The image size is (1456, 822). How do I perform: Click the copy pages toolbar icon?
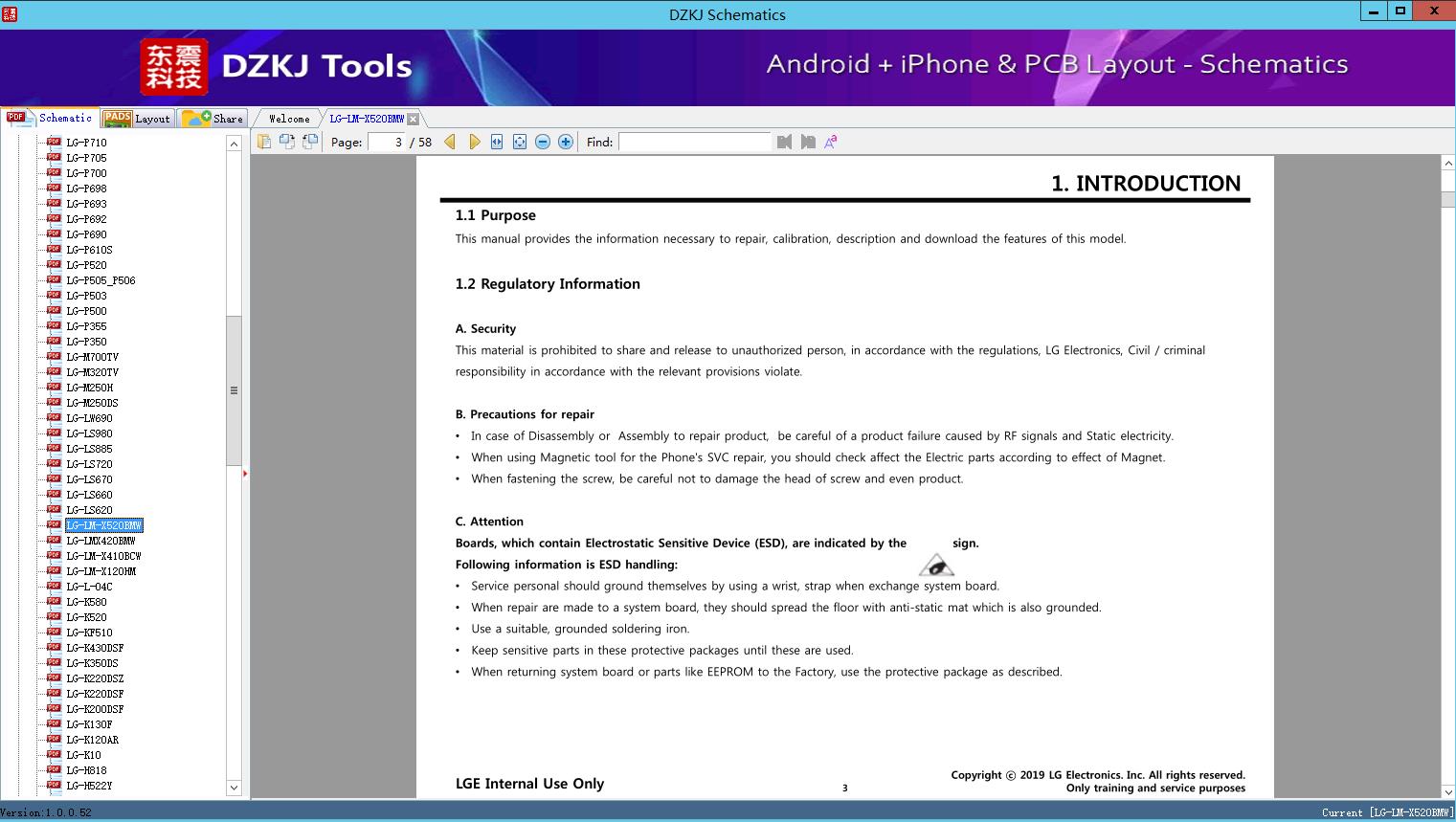click(264, 142)
